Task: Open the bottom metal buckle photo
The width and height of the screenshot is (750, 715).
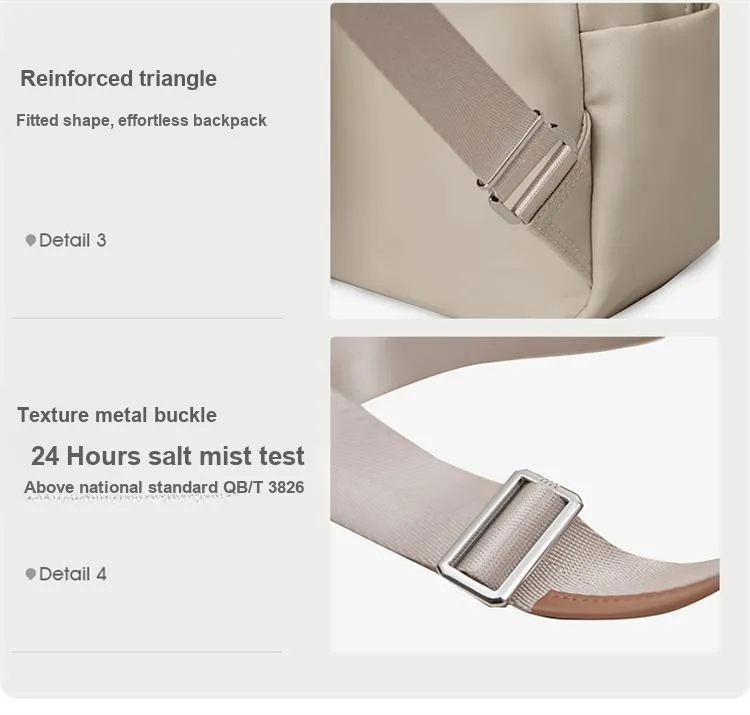Action: (x=525, y=495)
